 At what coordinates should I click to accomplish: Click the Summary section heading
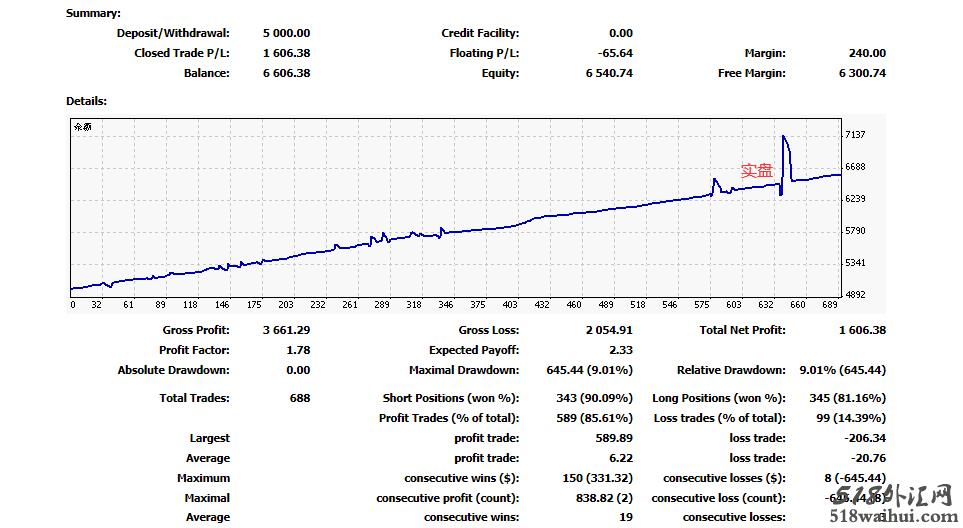coord(93,13)
